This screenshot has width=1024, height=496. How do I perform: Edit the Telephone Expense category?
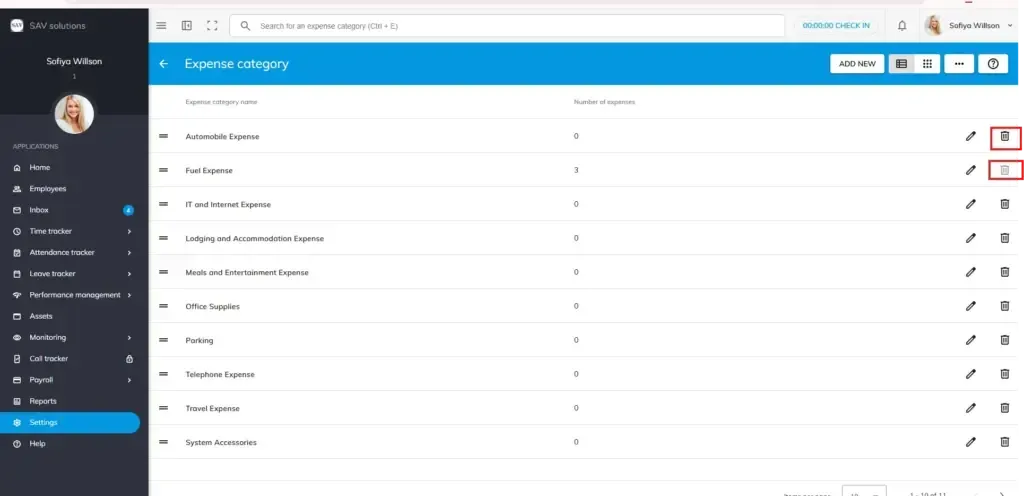pyautogui.click(x=971, y=374)
